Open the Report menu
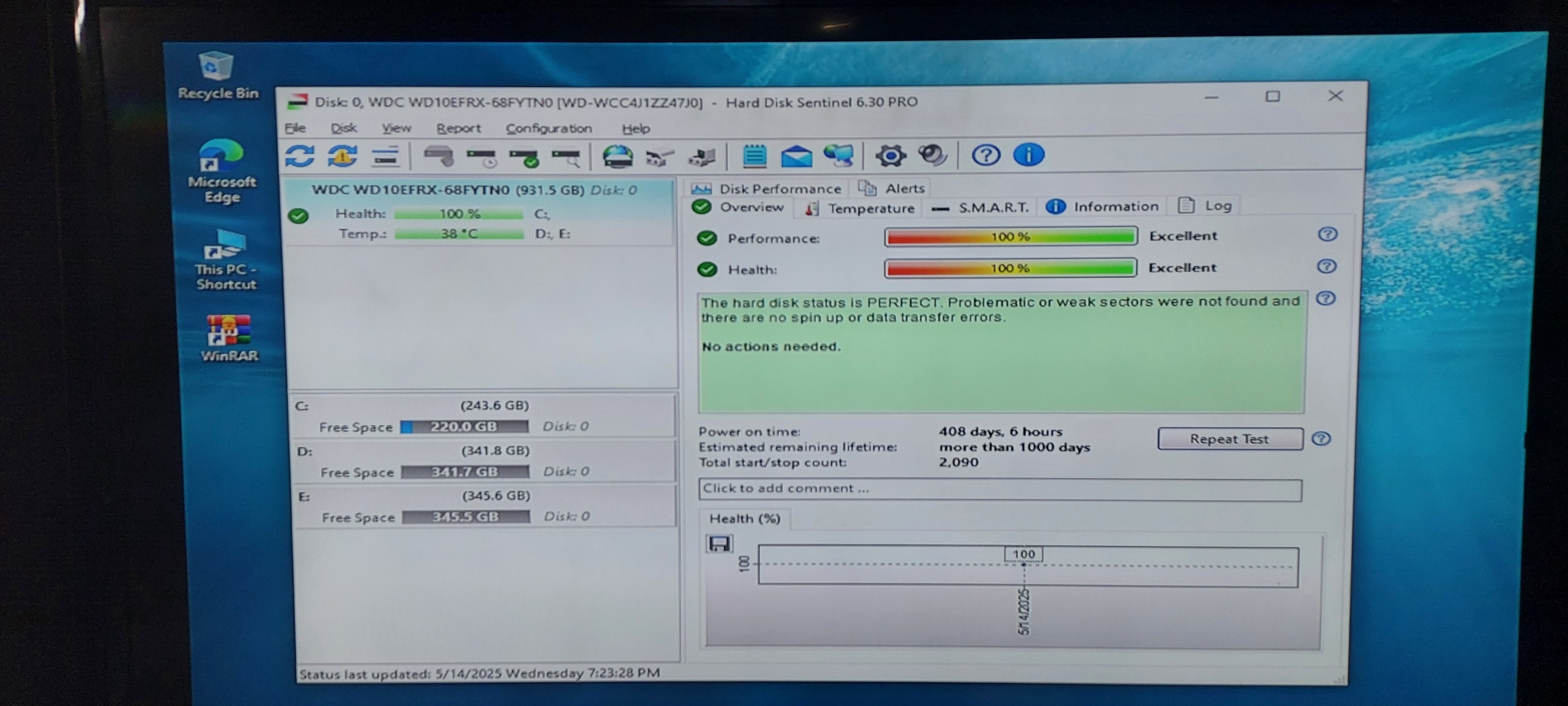 (x=458, y=129)
